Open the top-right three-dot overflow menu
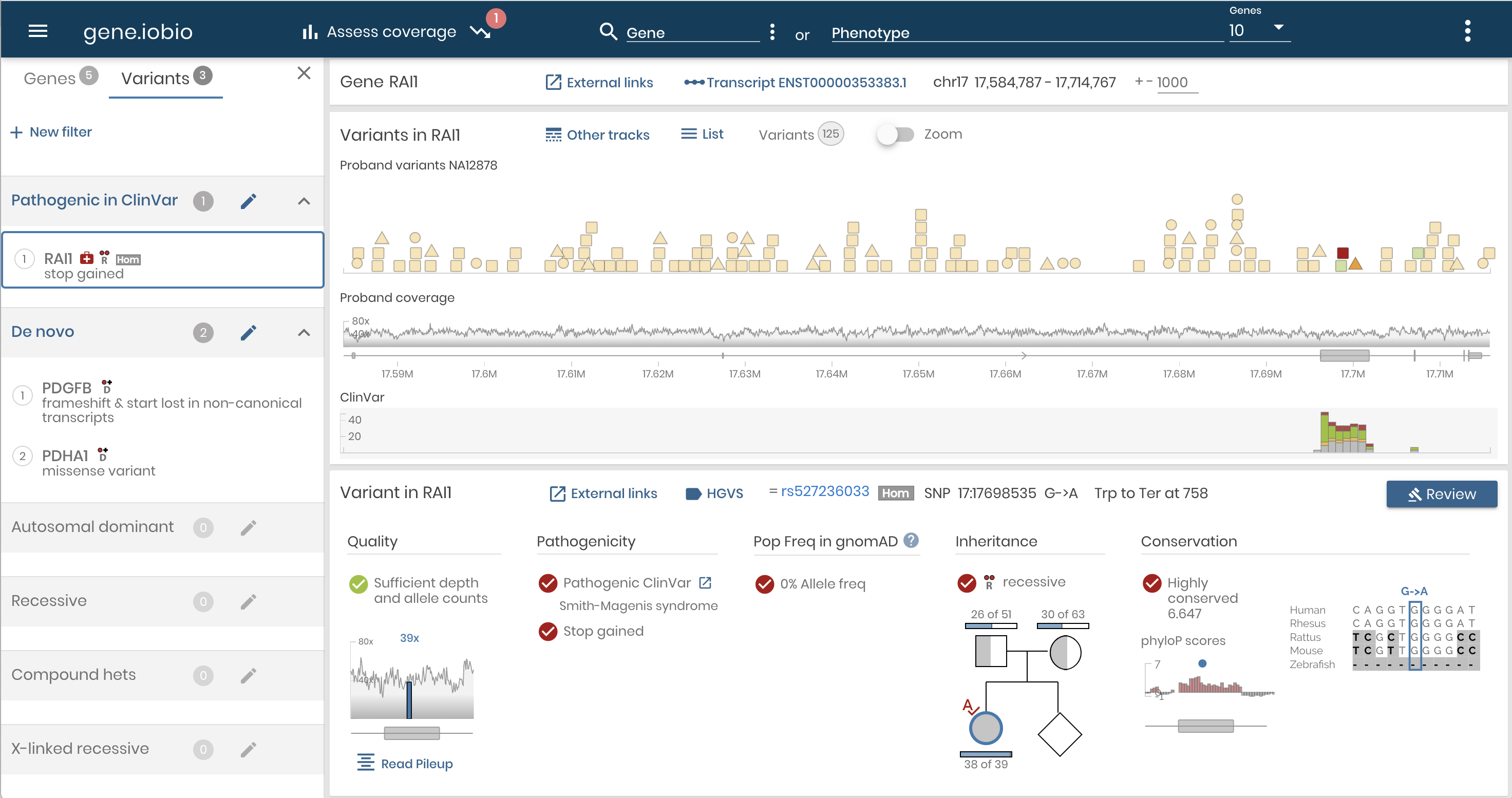 pos(1467,31)
